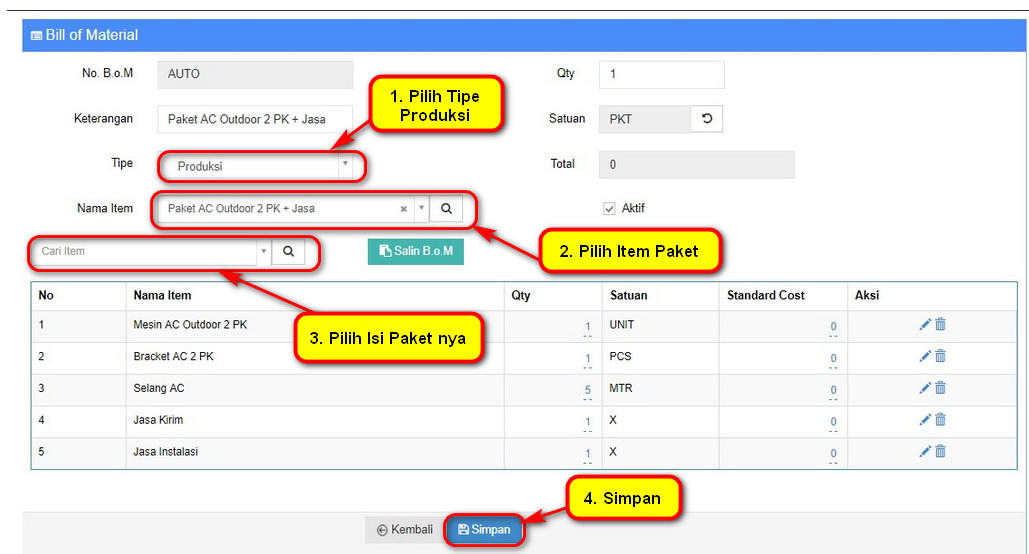Click pencil icon for Bracket AC 2 PK
Screen dimensions: 1029x554
tap(925, 356)
